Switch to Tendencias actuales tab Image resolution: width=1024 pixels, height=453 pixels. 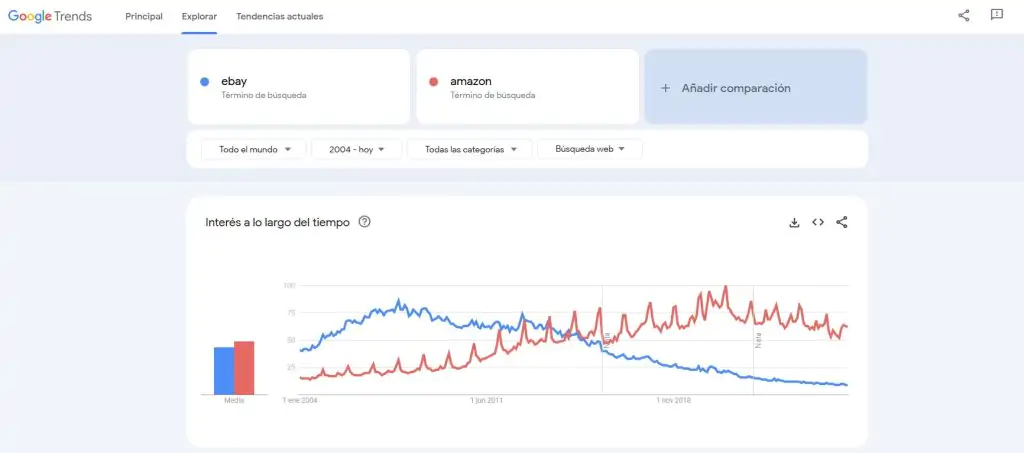tap(280, 16)
